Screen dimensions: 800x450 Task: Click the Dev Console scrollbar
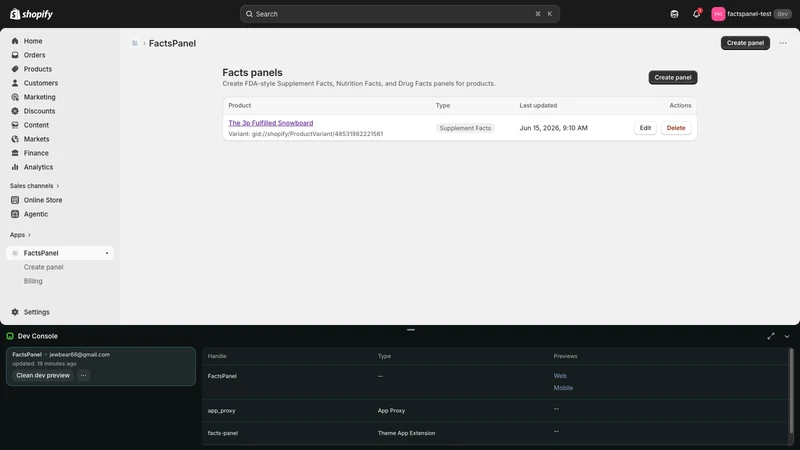pyautogui.click(x=791, y=390)
